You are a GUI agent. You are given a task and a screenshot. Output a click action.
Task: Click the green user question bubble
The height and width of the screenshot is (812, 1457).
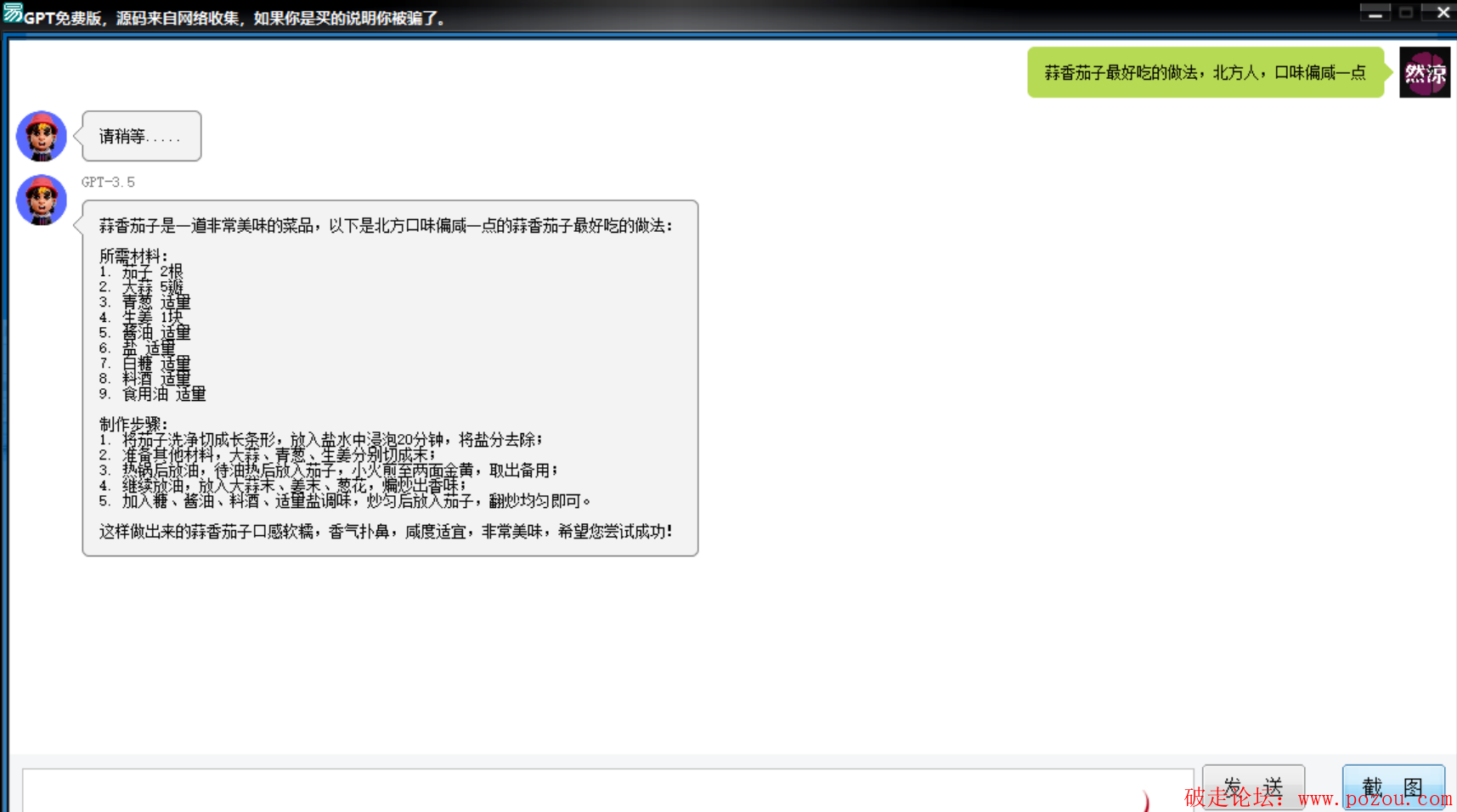click(x=1205, y=73)
